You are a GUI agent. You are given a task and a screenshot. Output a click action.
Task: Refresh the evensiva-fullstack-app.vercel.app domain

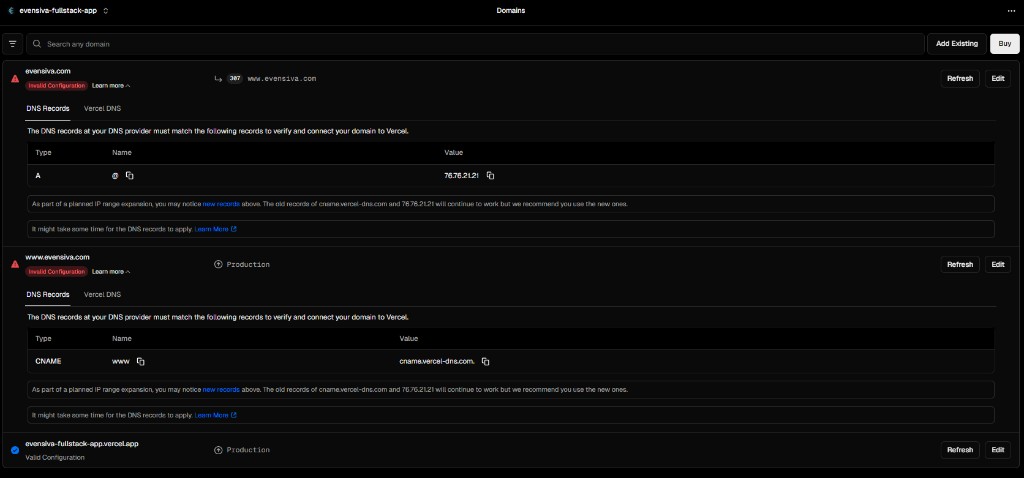[960, 450]
